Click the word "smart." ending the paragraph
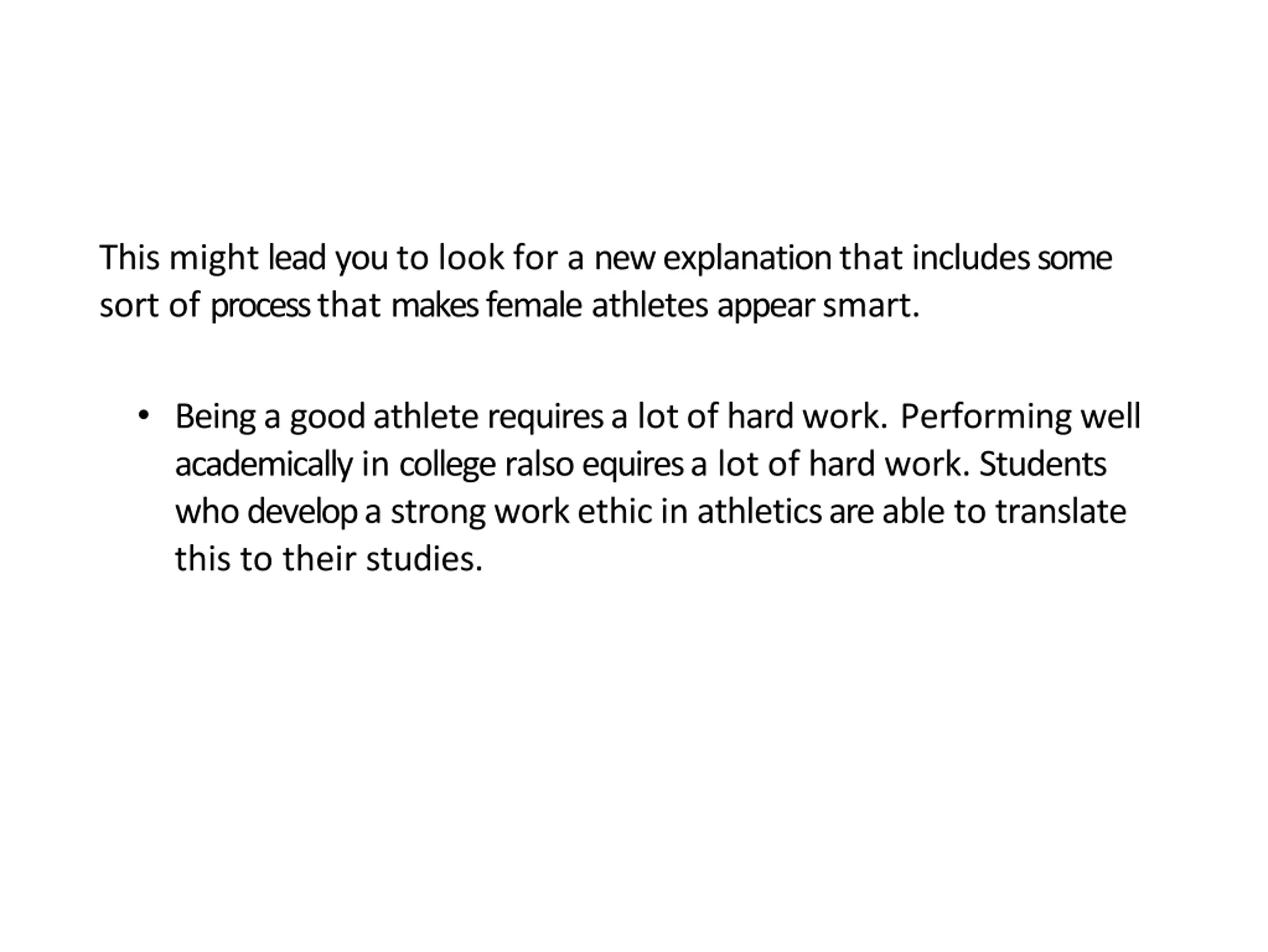Image resolution: width=1268 pixels, height=952 pixels. coord(871,306)
